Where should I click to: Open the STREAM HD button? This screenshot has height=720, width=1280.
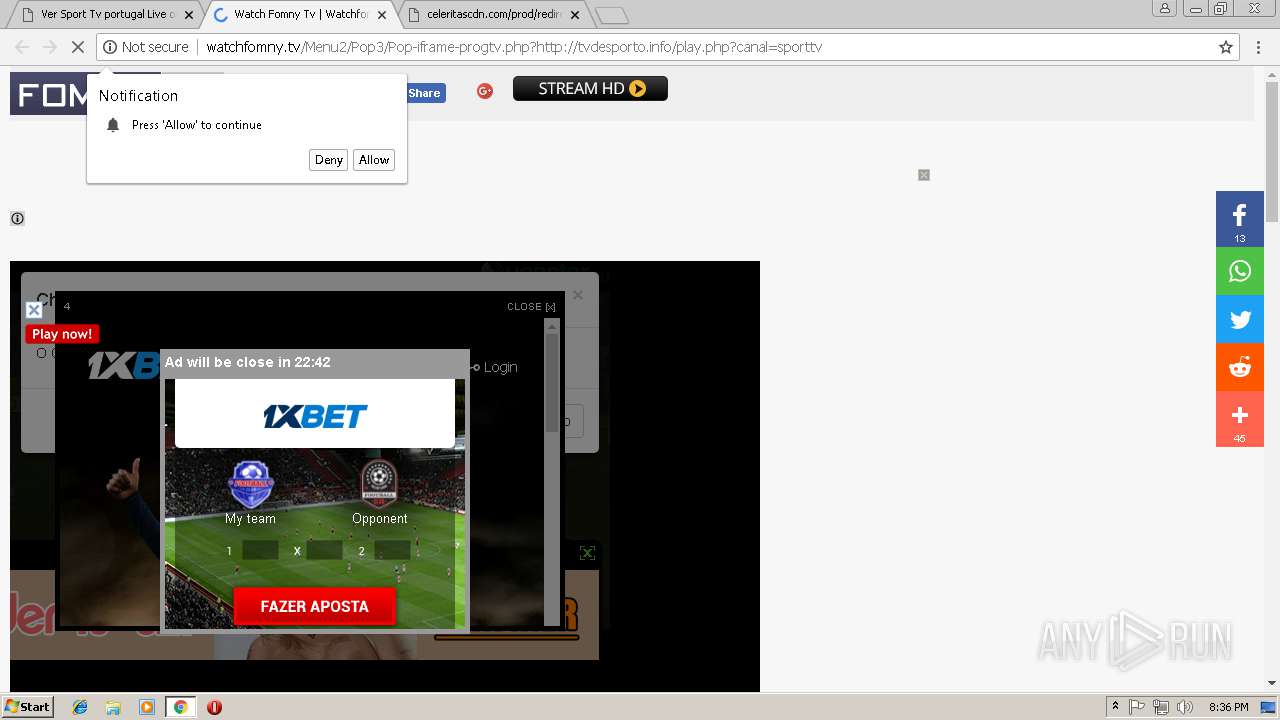590,89
